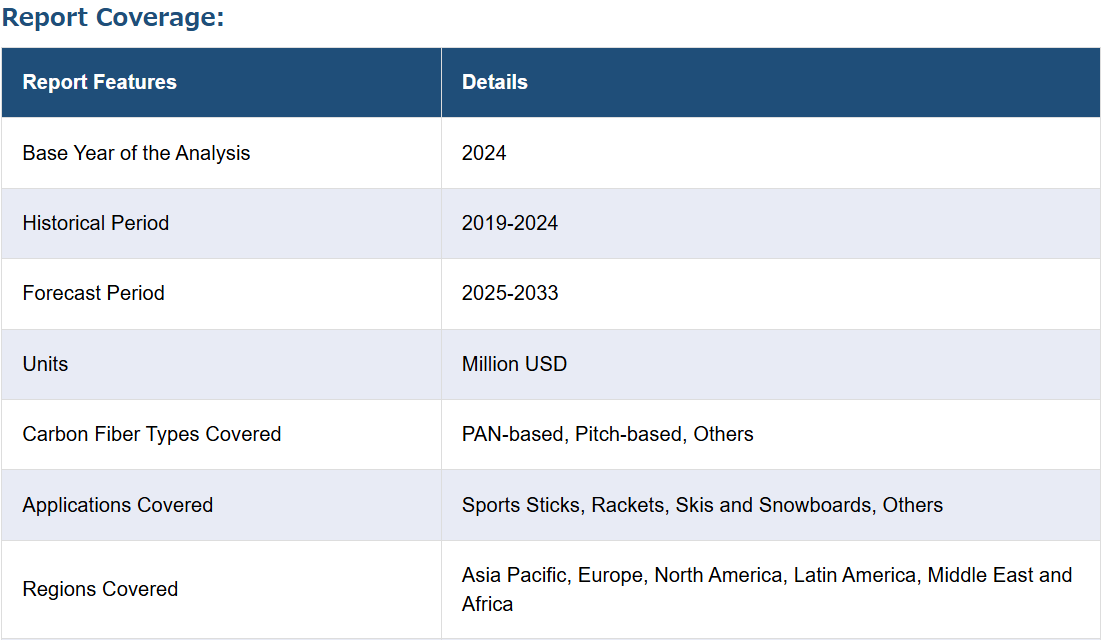Viewport: 1104px width, 640px height.
Task: Click the 2025-2033 forecast value
Action: click(510, 293)
